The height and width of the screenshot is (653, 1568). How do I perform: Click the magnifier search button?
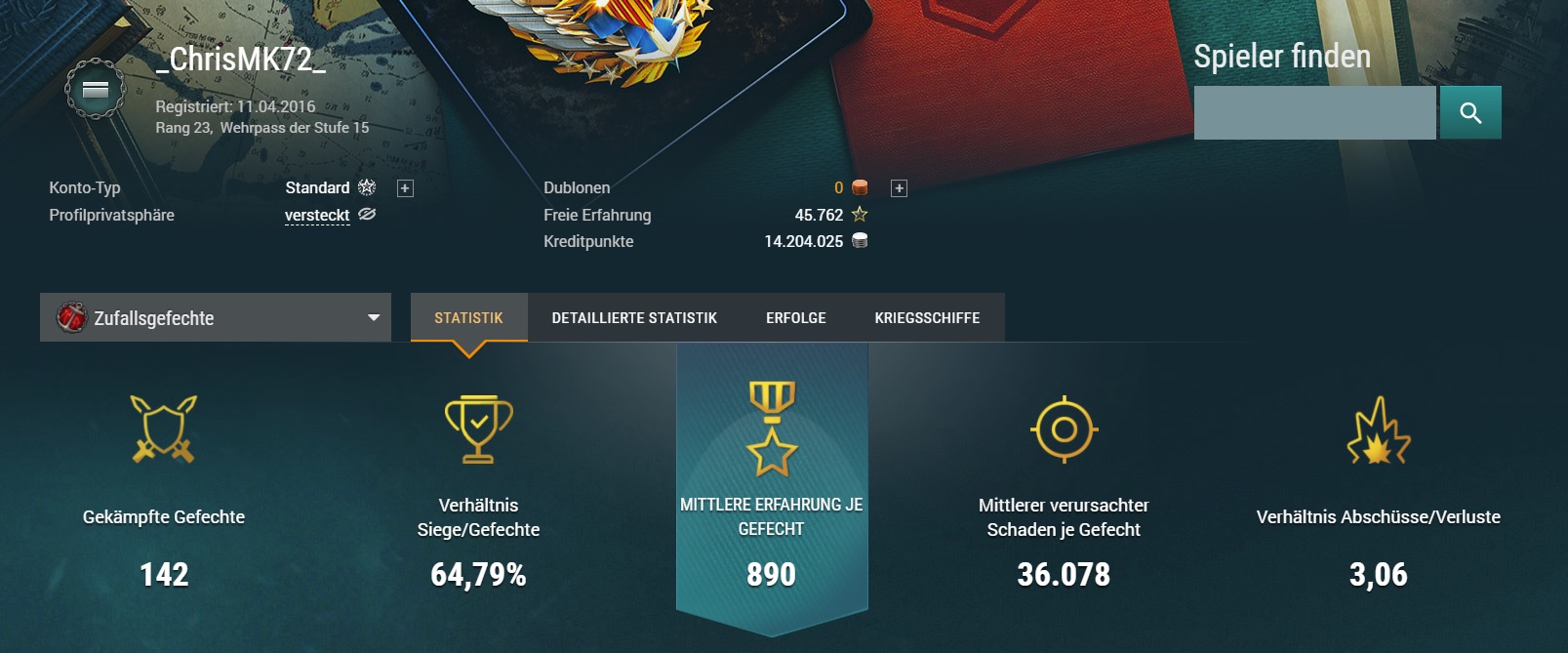[x=1470, y=113]
